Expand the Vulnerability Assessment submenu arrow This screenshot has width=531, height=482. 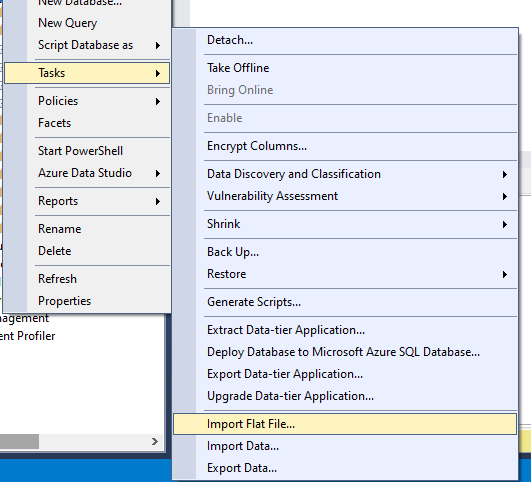tap(505, 196)
